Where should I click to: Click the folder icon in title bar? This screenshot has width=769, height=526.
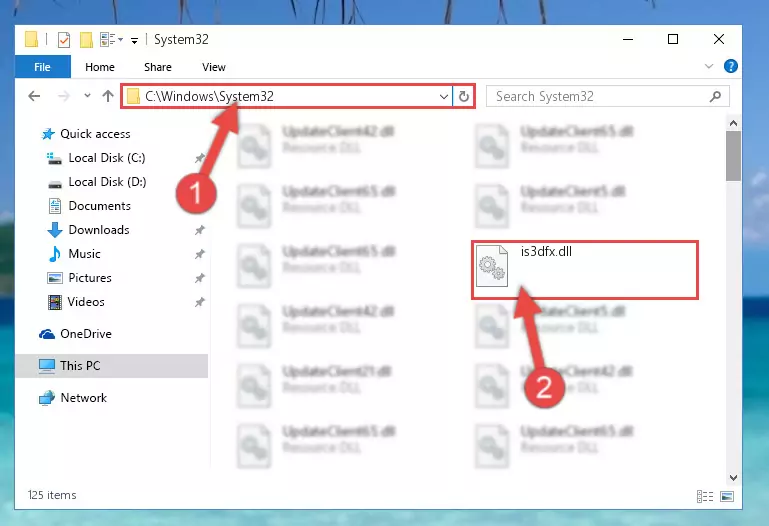click(31, 39)
